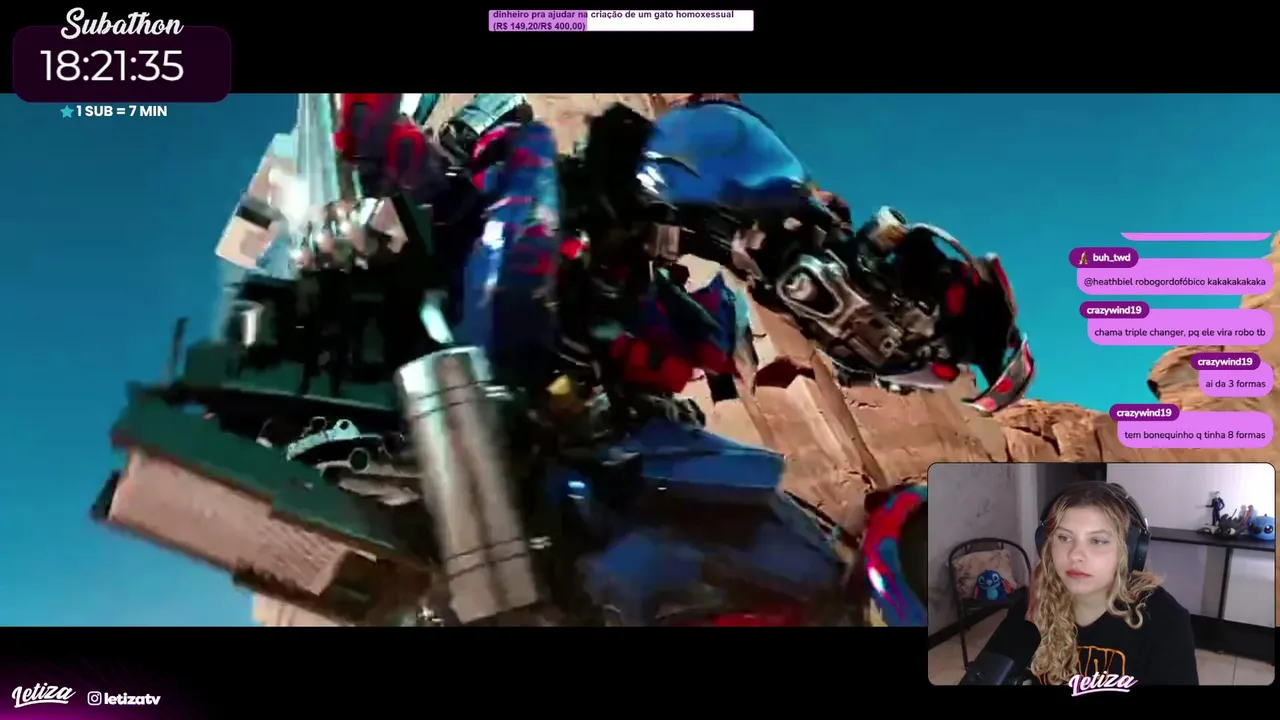Click the 'letizatv' handle text

click(131, 698)
